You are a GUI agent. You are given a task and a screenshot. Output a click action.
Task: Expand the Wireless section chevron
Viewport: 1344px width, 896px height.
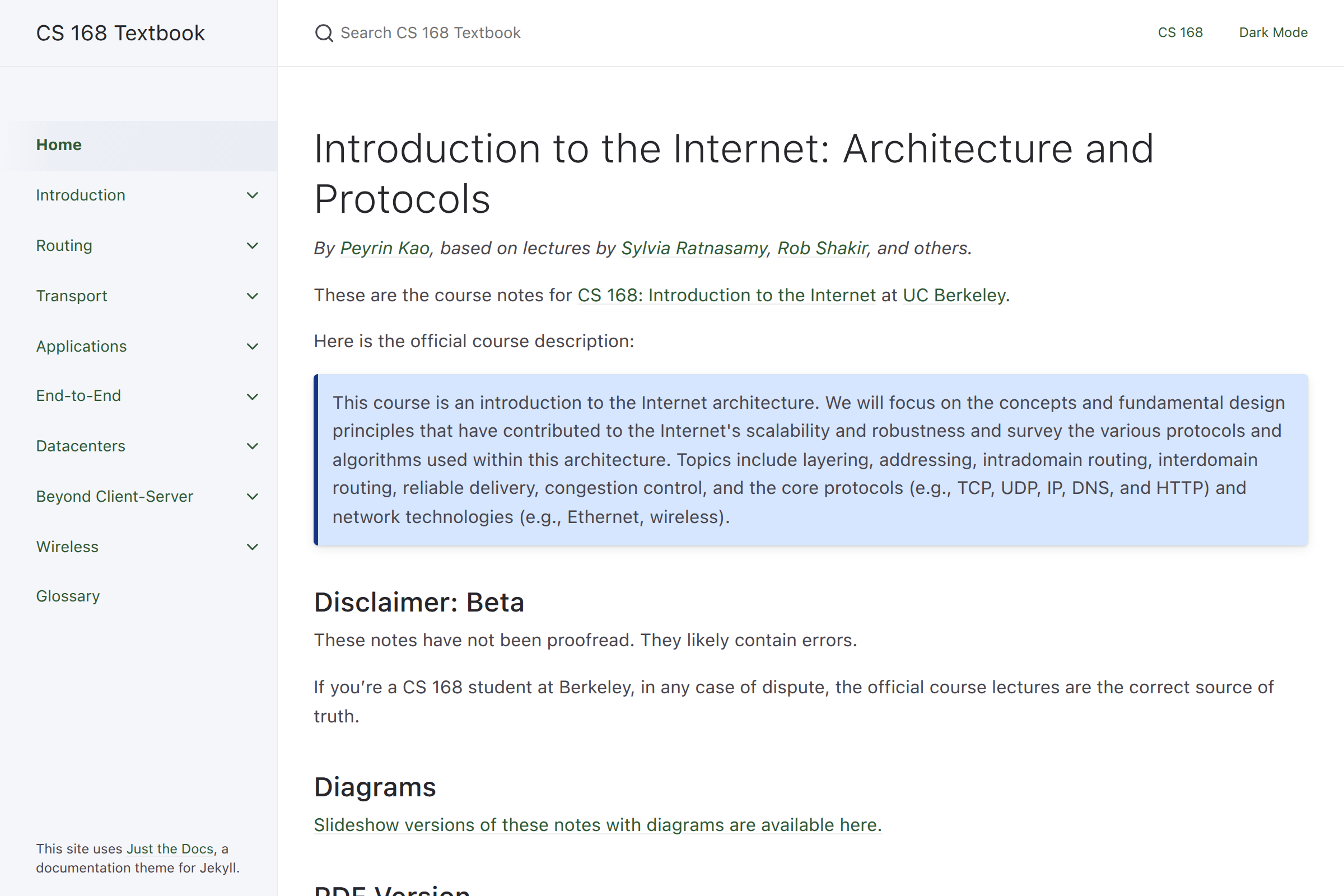click(x=253, y=547)
